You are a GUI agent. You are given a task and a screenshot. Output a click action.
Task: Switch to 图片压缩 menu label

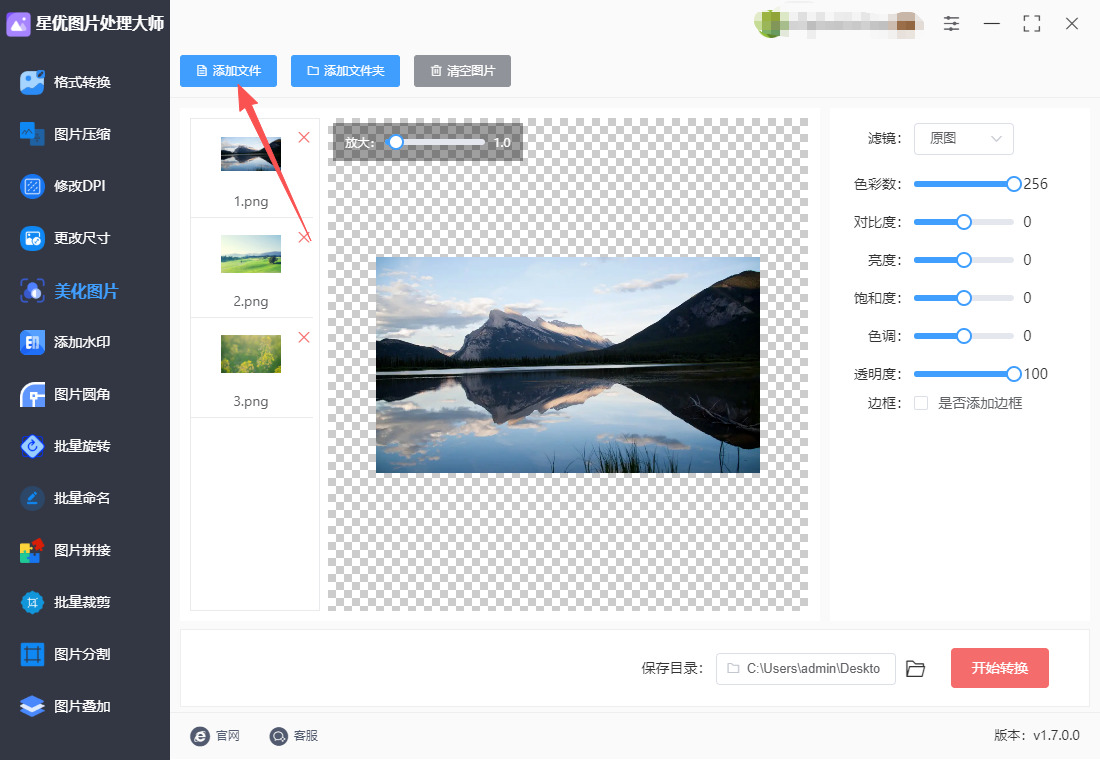coord(82,134)
